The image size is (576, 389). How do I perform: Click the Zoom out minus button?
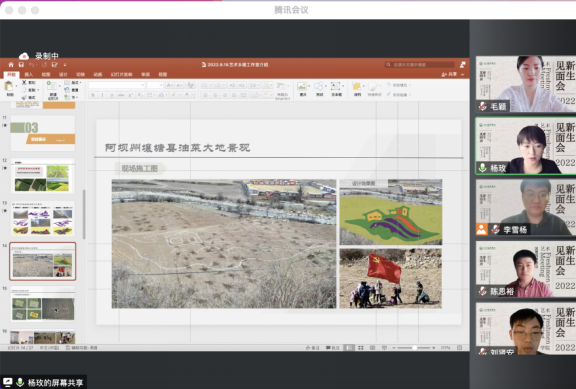click(393, 347)
